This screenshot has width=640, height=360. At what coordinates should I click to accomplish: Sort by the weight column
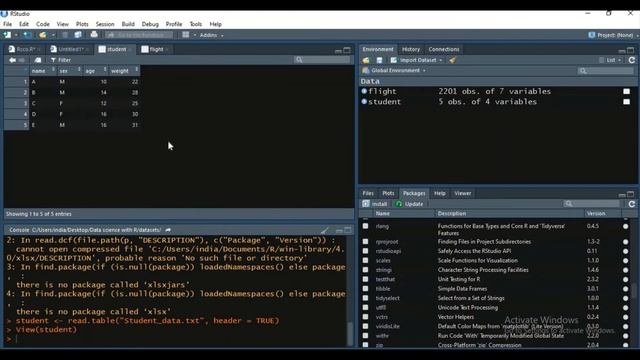click(x=124, y=71)
